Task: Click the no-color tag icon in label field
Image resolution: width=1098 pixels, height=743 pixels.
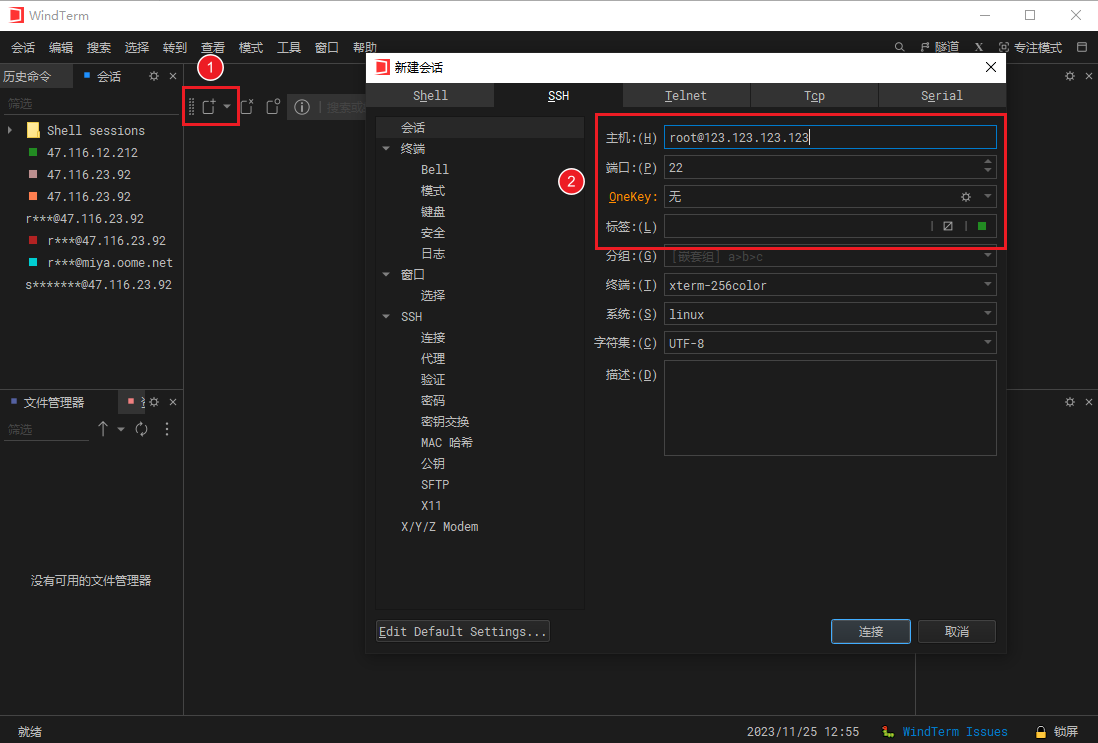Action: 948,226
